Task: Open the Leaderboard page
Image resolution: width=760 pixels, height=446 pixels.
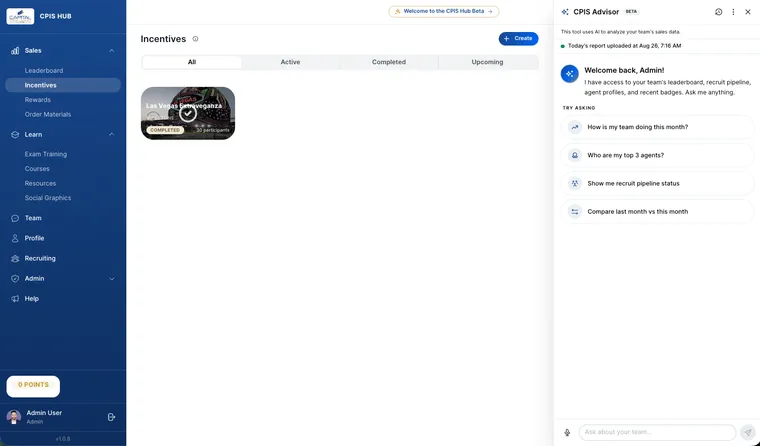Action: click(44, 70)
